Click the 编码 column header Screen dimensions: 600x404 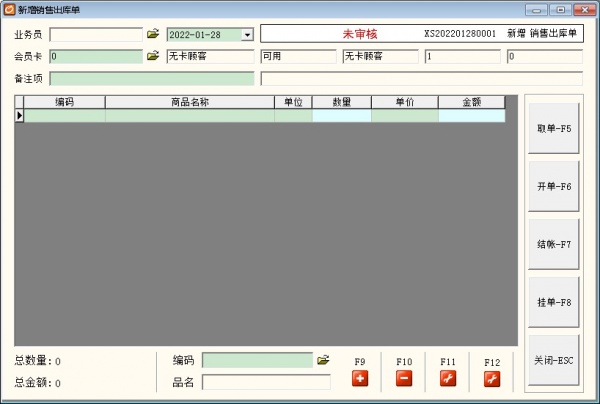point(64,102)
